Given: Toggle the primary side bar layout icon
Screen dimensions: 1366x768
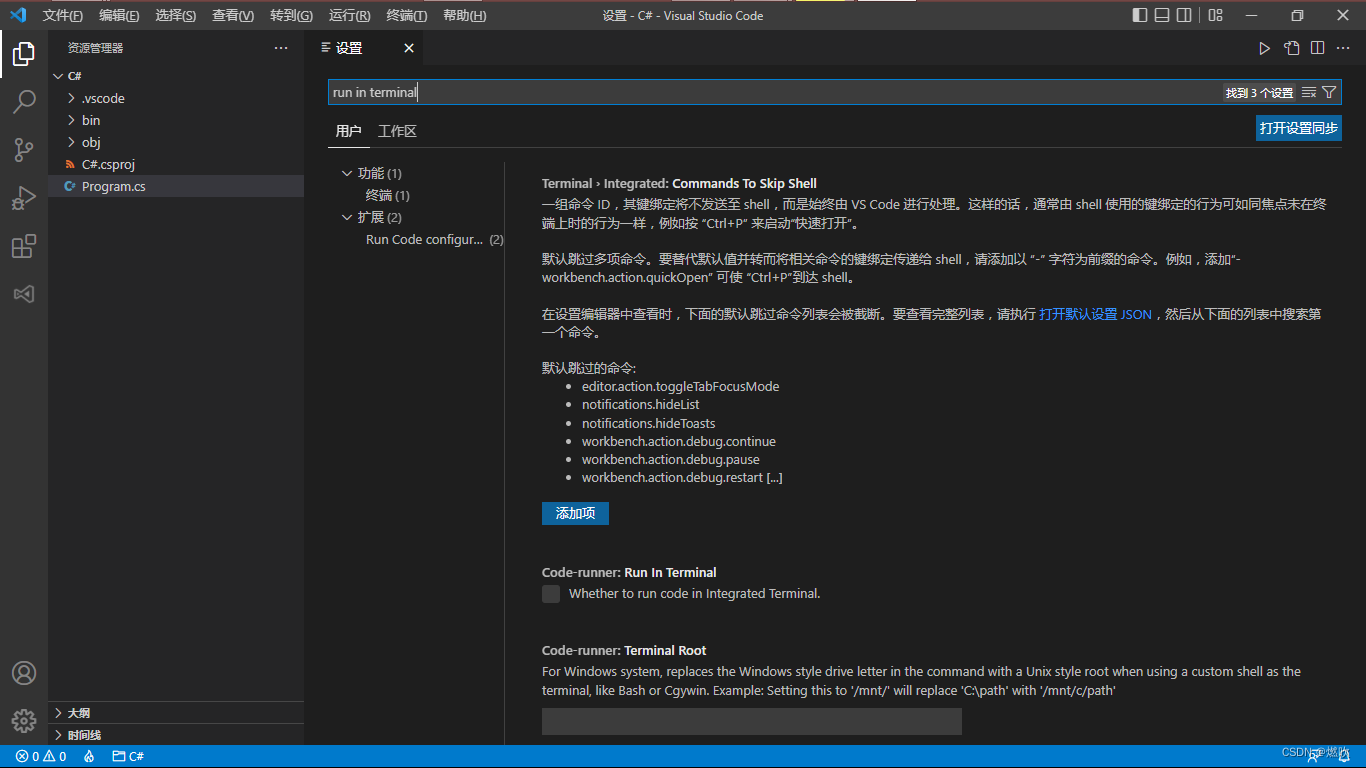Looking at the screenshot, I should point(1140,15).
